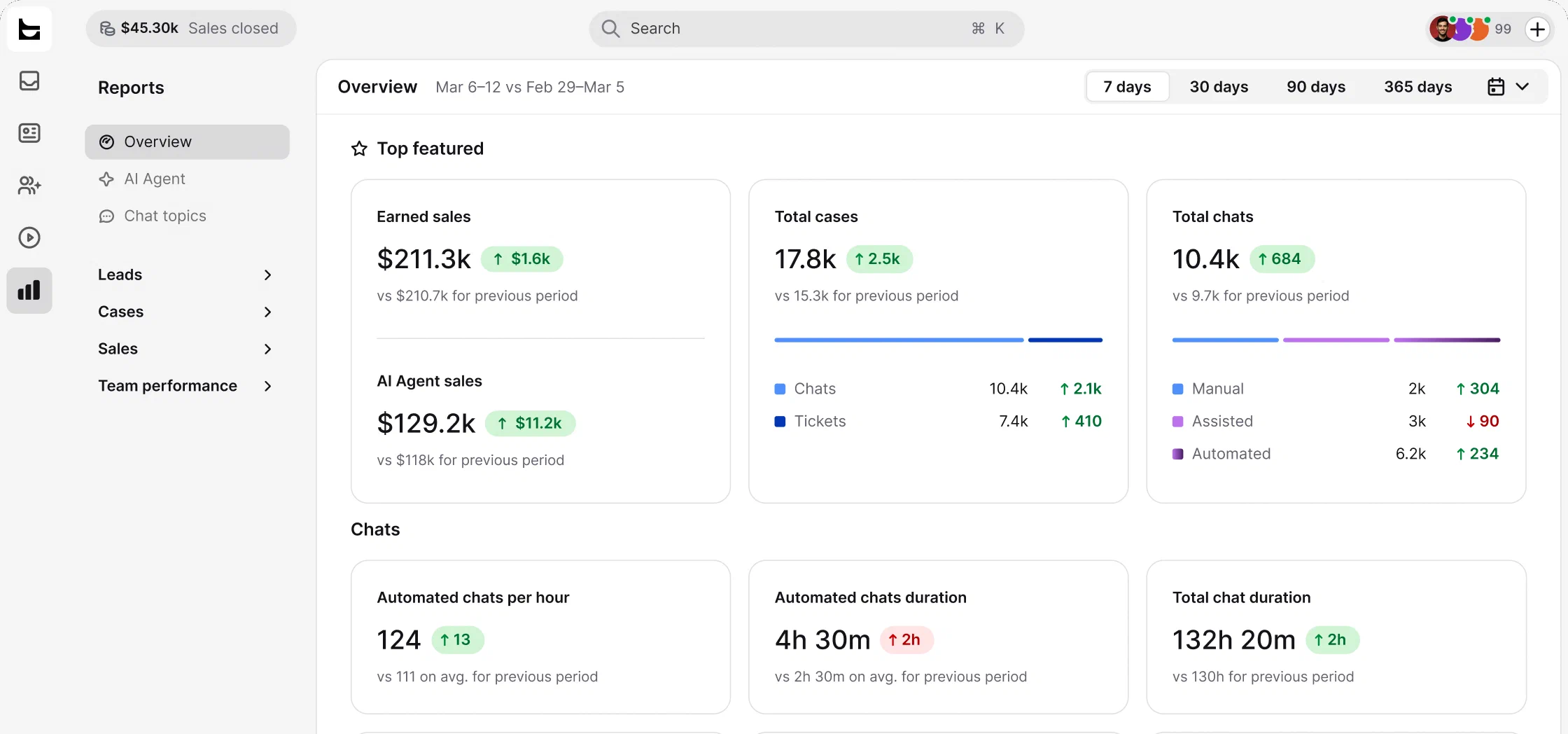Open the Chat topics report

[188, 216]
